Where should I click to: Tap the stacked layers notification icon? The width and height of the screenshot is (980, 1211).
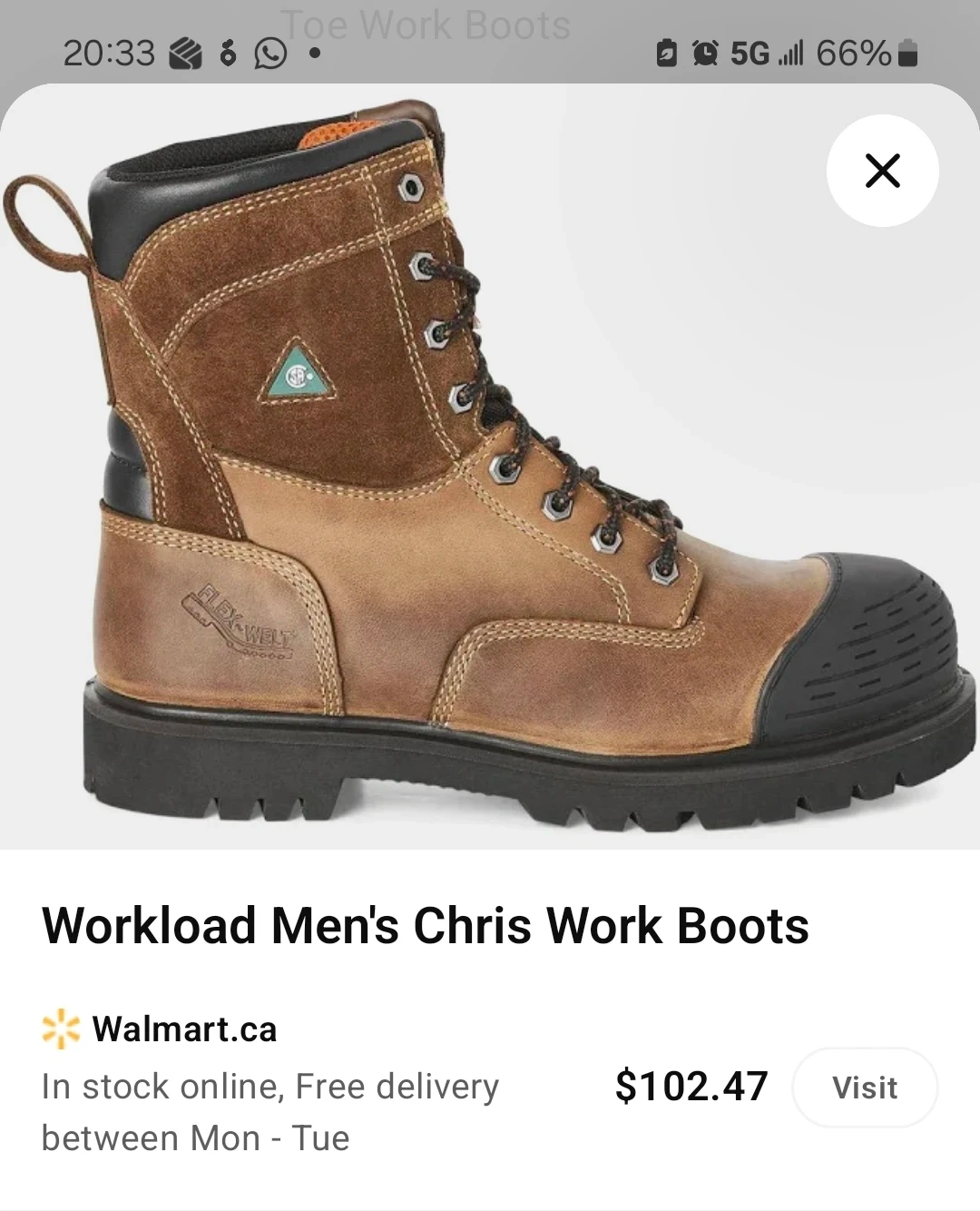(185, 54)
